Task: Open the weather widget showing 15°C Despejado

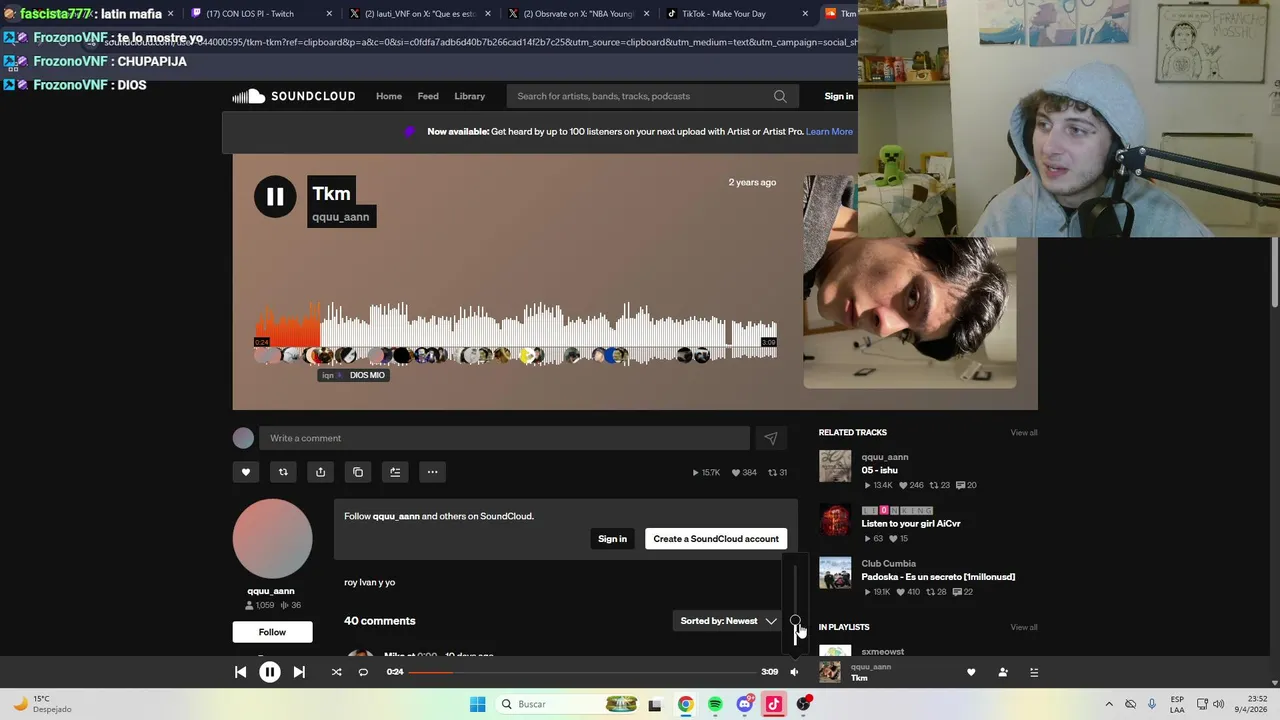Action: tap(40, 704)
